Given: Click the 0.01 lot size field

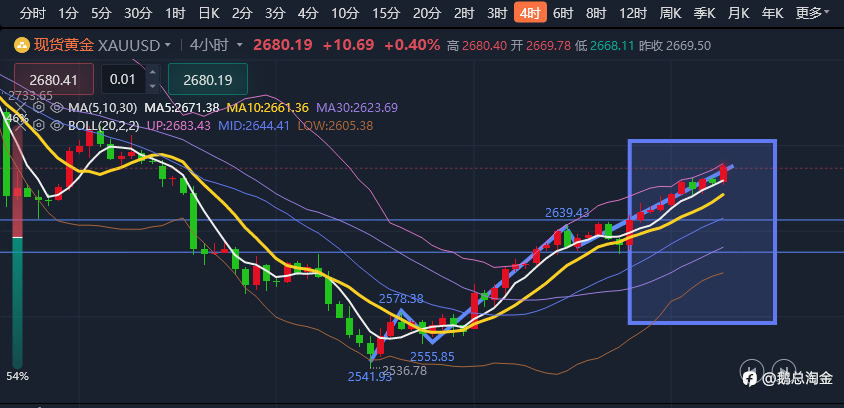Looking at the screenshot, I should [x=123, y=80].
